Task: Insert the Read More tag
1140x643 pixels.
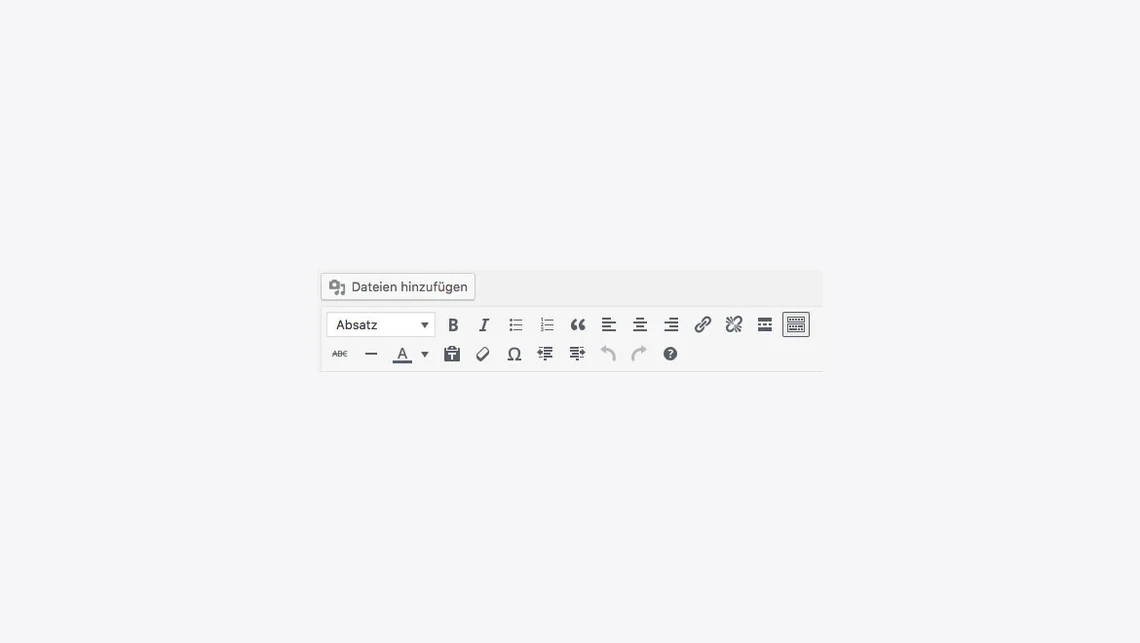Action: click(765, 325)
